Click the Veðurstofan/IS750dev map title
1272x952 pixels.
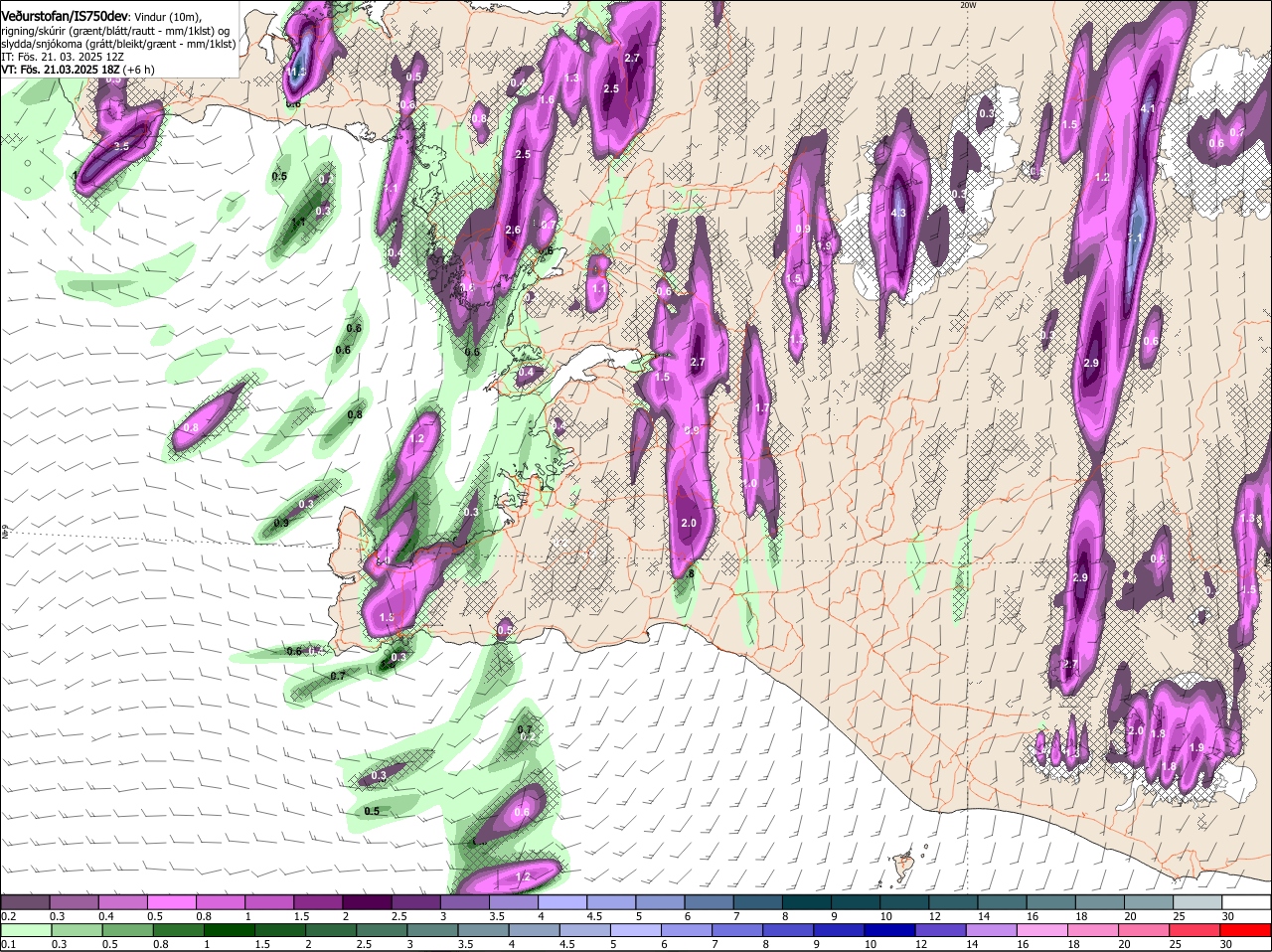click(65, 16)
